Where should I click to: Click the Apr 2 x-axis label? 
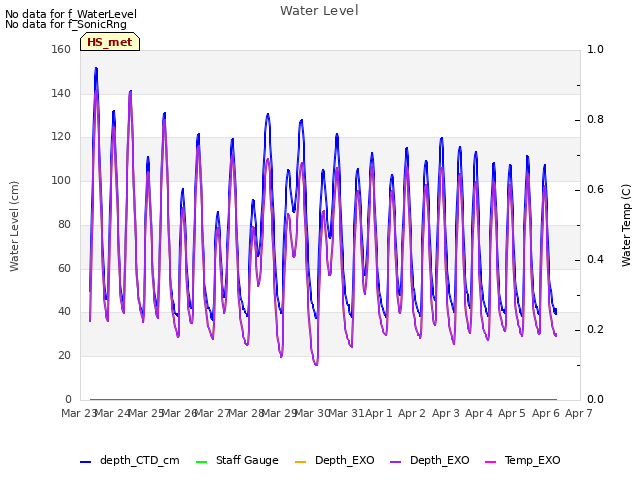tap(412, 413)
